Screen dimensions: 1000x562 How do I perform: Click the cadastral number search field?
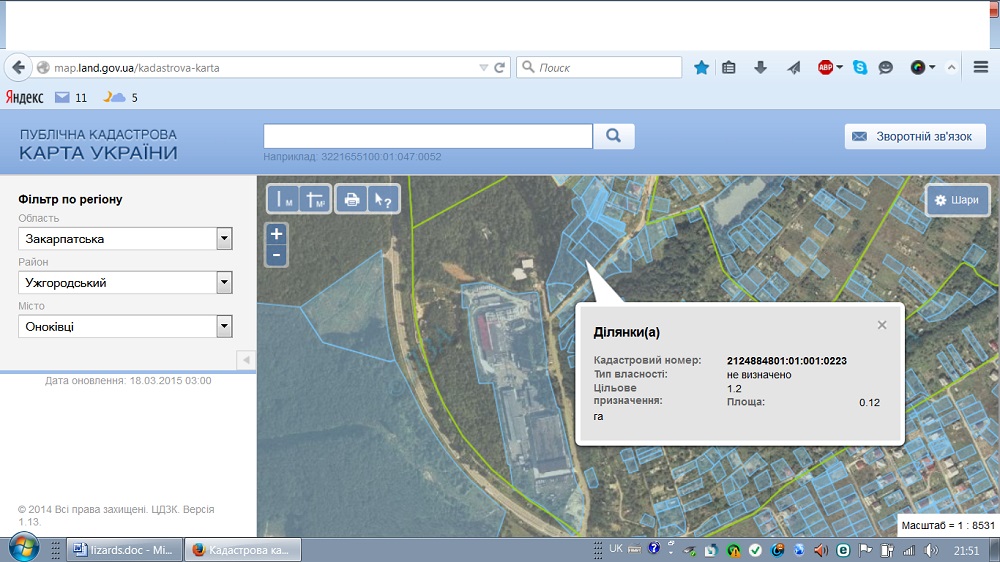click(428, 136)
